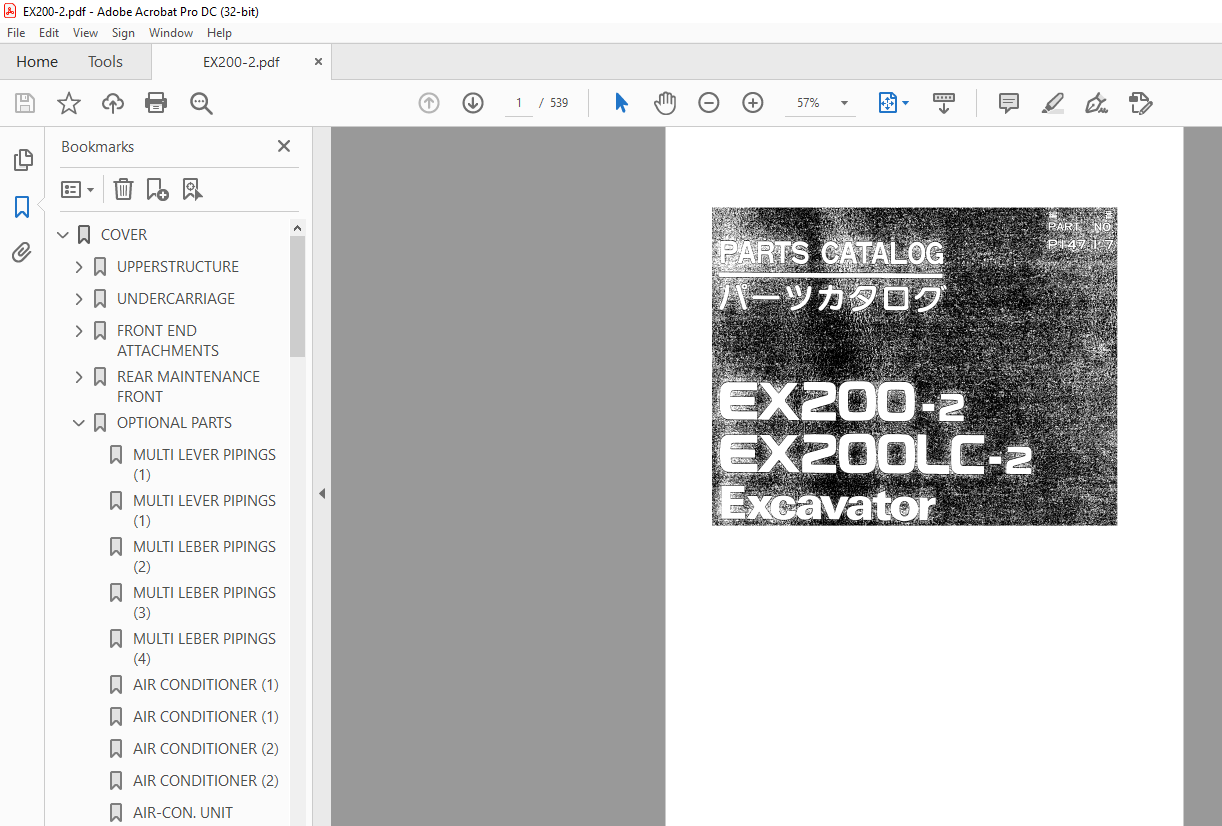This screenshot has width=1222, height=826.
Task: Expand FRONT END ATTACHMENTS bookmark
Action: pyautogui.click(x=79, y=331)
